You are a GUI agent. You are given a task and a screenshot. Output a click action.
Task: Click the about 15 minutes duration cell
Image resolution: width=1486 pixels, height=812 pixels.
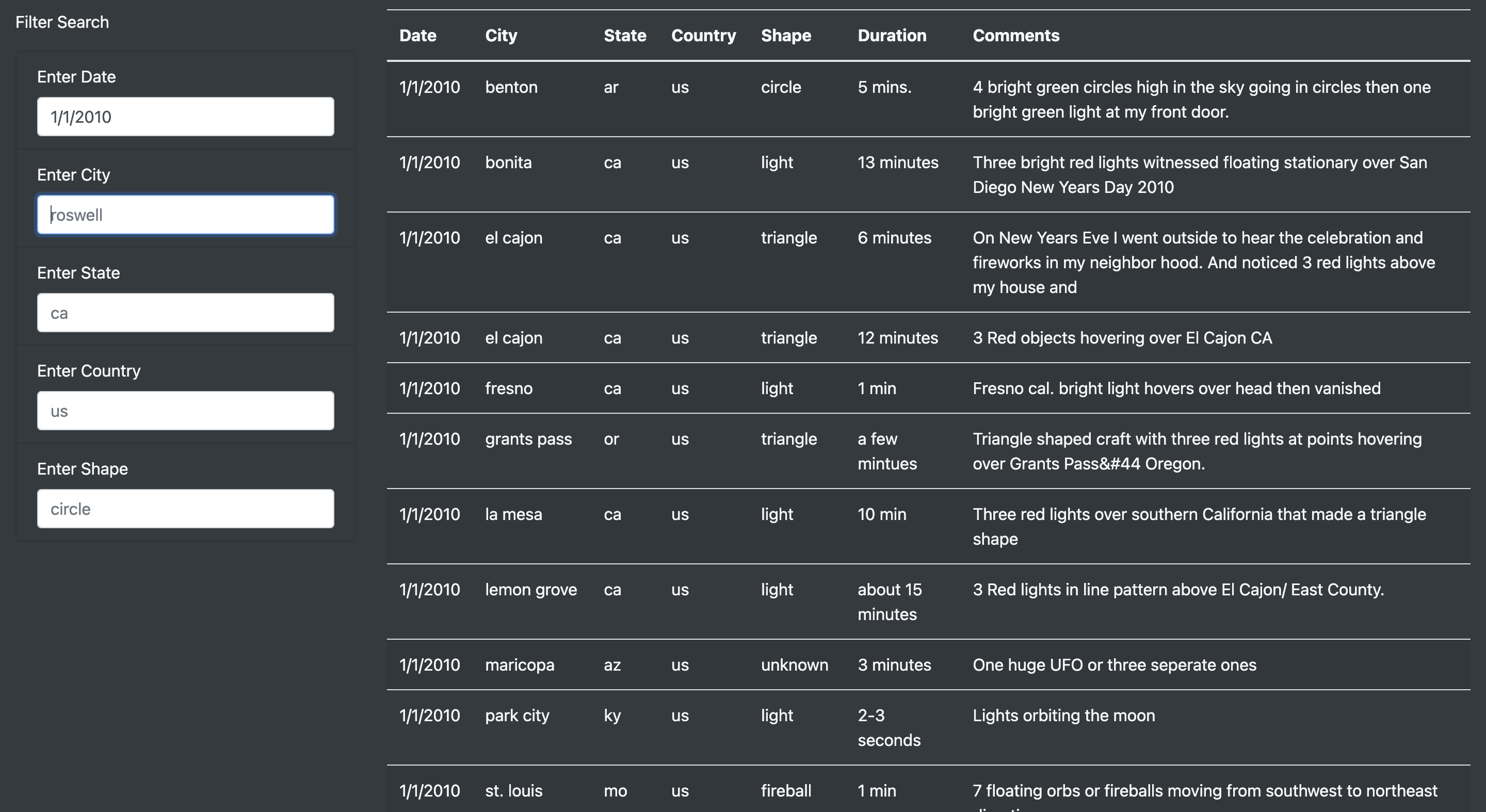point(890,602)
